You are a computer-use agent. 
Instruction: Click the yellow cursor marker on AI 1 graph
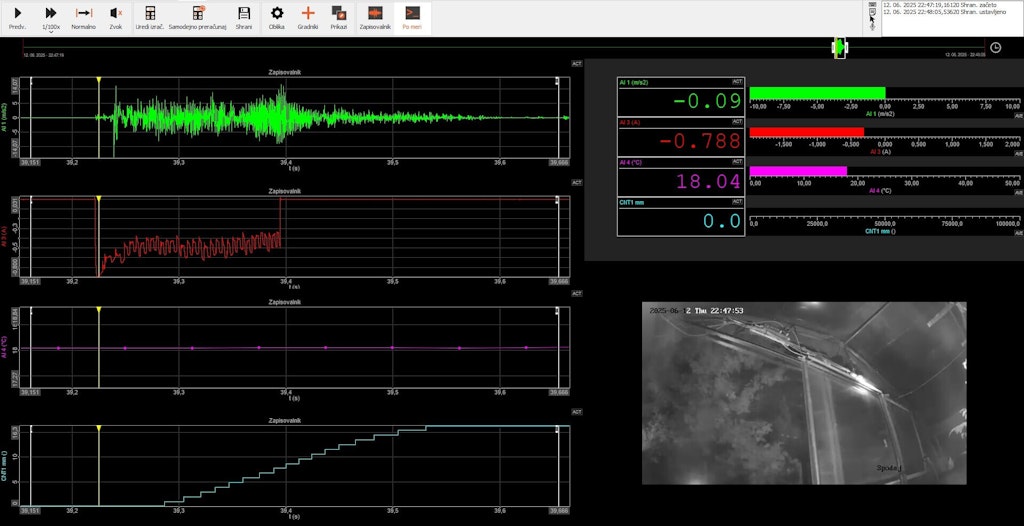(99, 80)
